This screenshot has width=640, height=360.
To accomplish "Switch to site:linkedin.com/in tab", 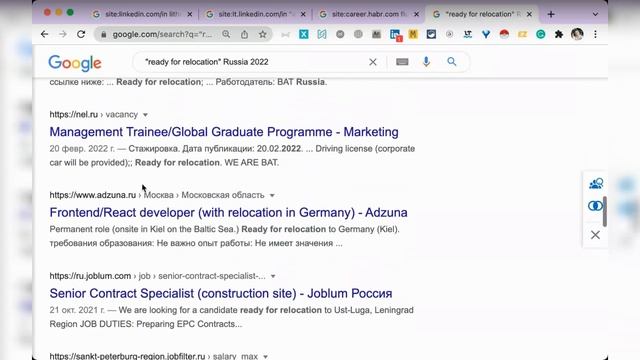I will [142, 14].
